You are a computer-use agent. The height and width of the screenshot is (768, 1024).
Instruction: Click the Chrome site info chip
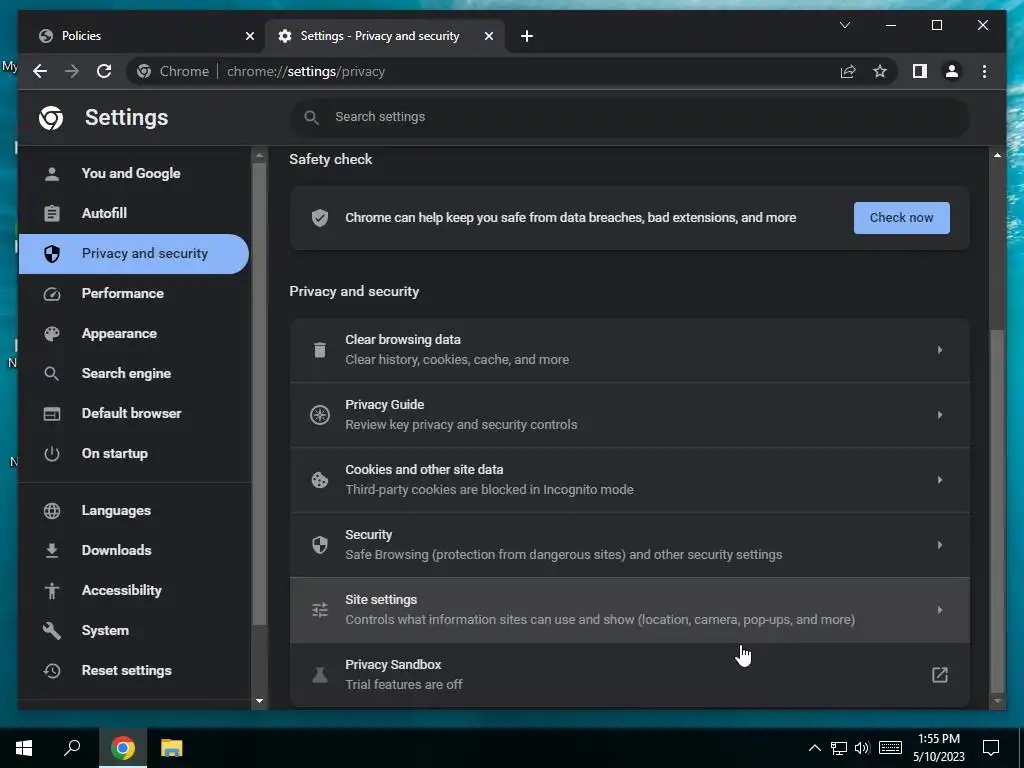click(173, 71)
